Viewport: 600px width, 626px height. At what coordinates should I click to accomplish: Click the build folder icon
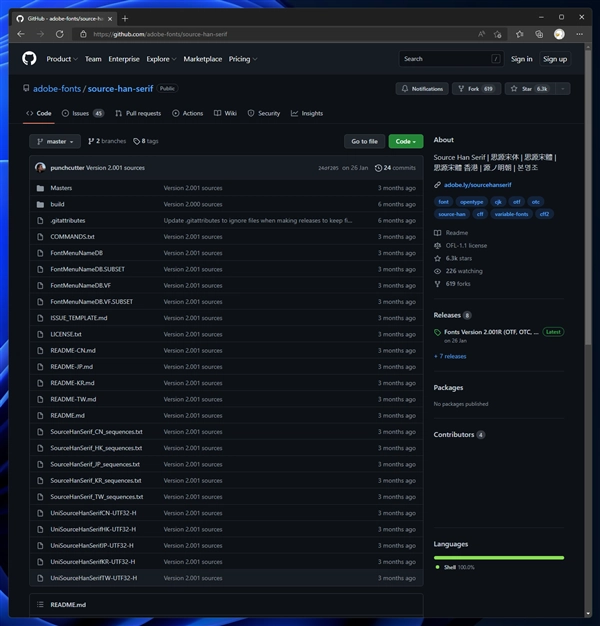point(40,204)
